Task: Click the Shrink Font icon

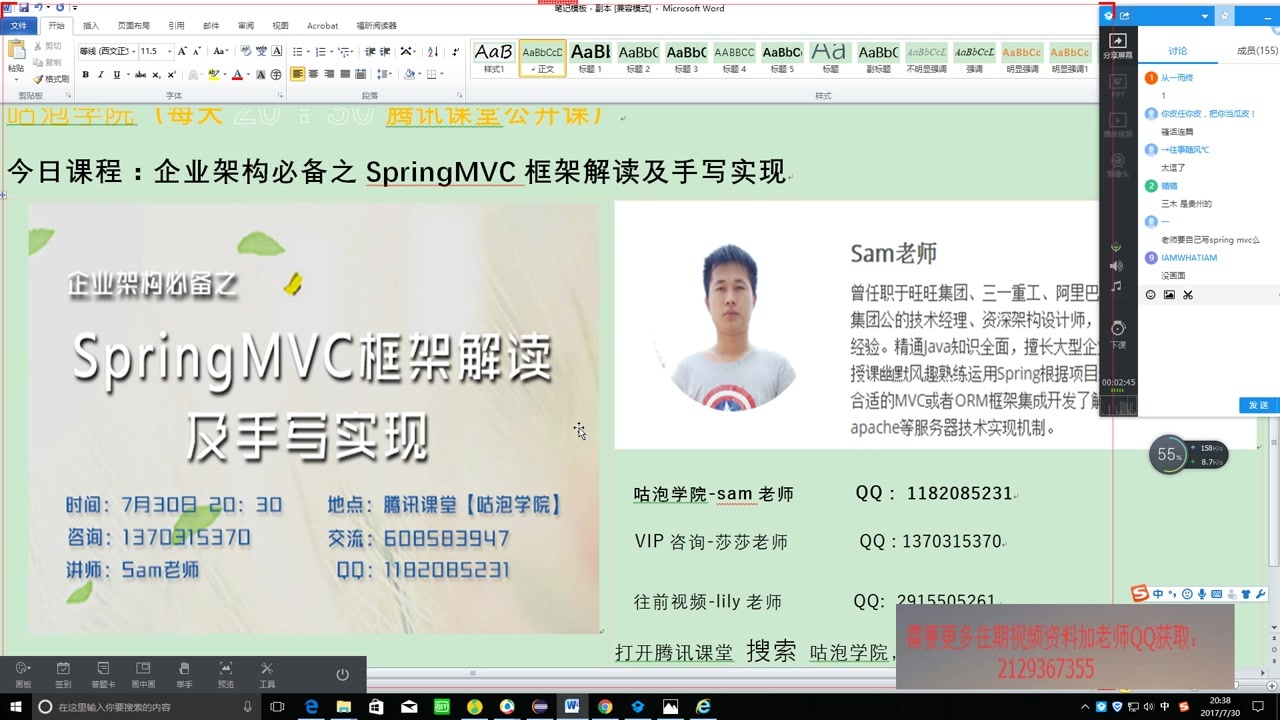Action: pyautogui.click(x=197, y=51)
